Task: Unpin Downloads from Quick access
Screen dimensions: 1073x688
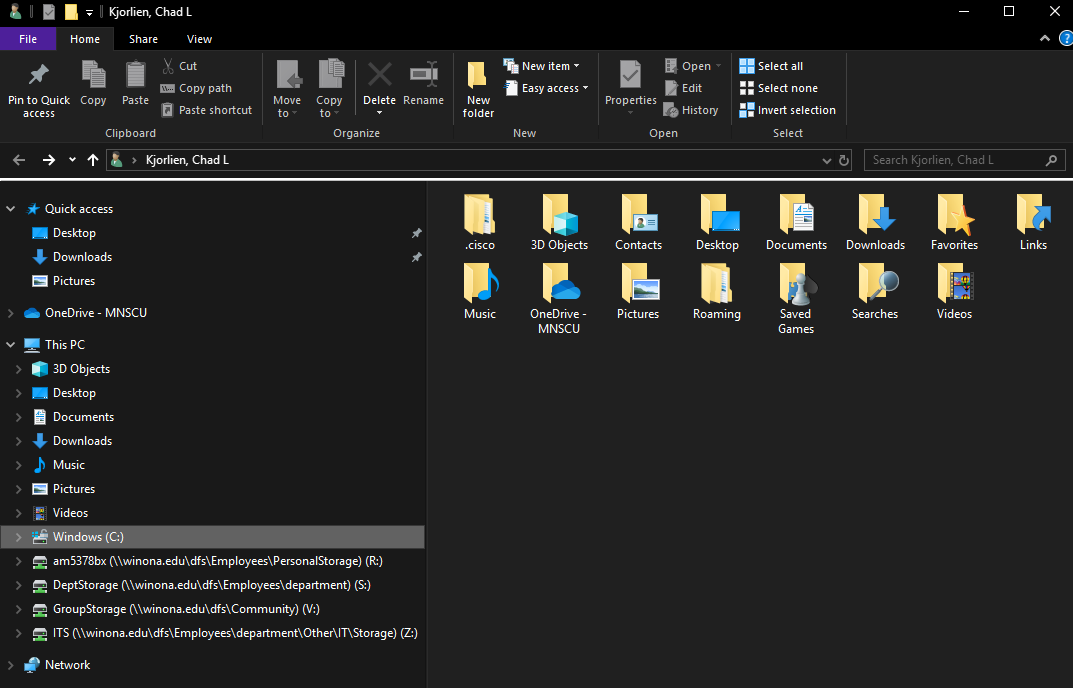Action: [x=416, y=257]
